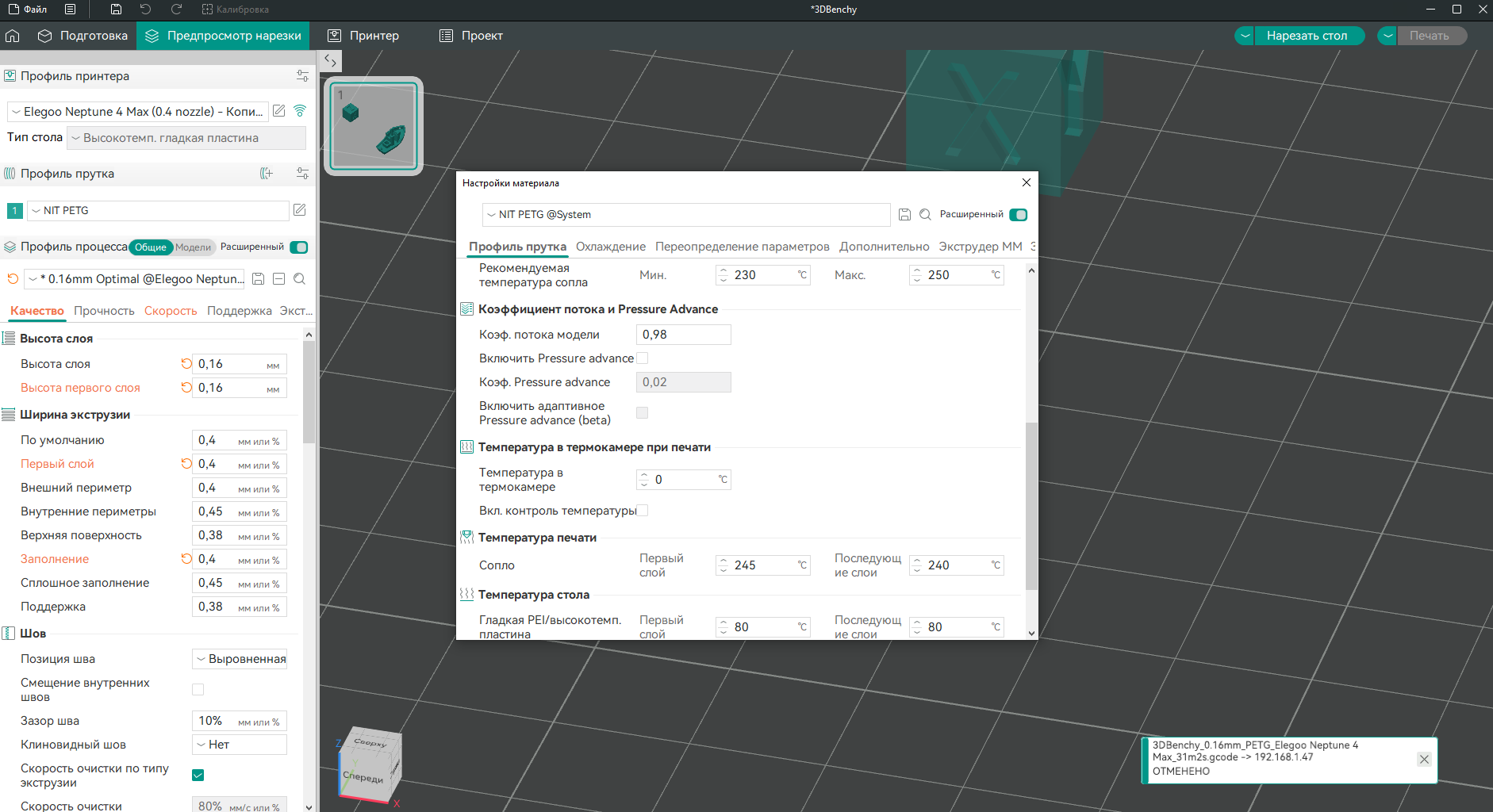Screen dimensions: 1493x812
Task: Uncheck wipe speed by extrusion type checkbox
Action: (x=198, y=776)
